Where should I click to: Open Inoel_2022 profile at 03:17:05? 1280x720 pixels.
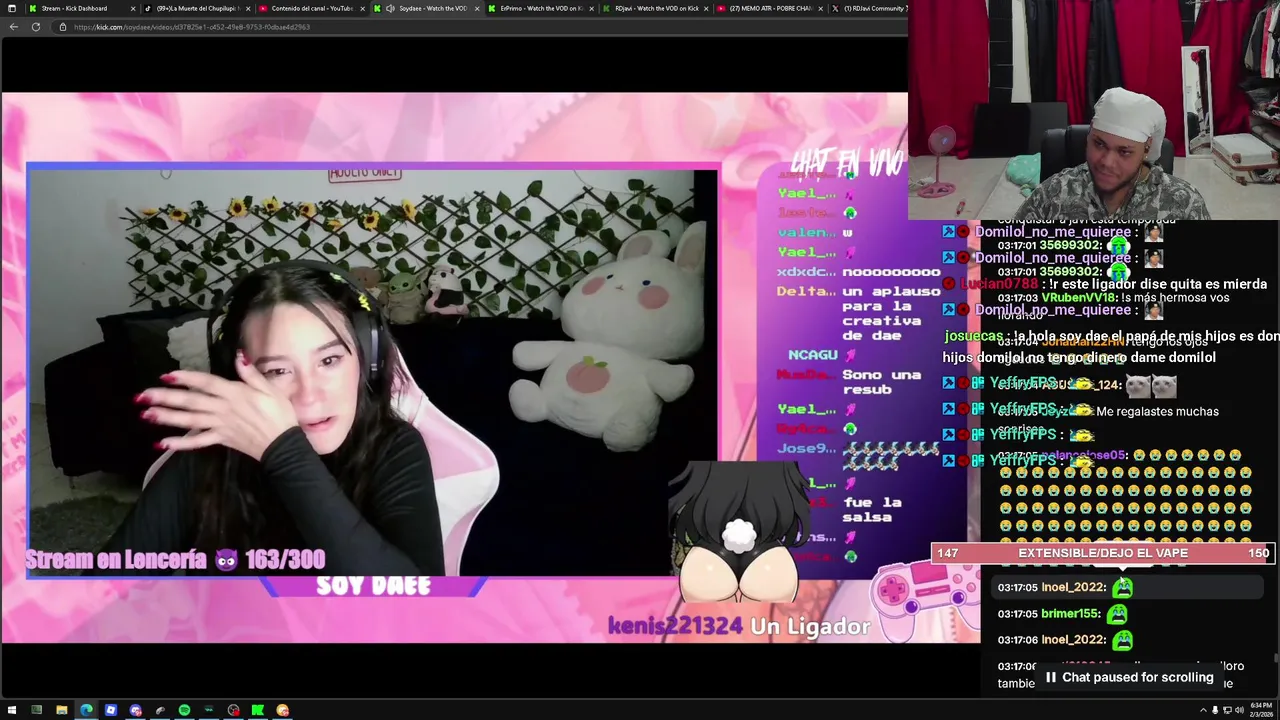1074,588
